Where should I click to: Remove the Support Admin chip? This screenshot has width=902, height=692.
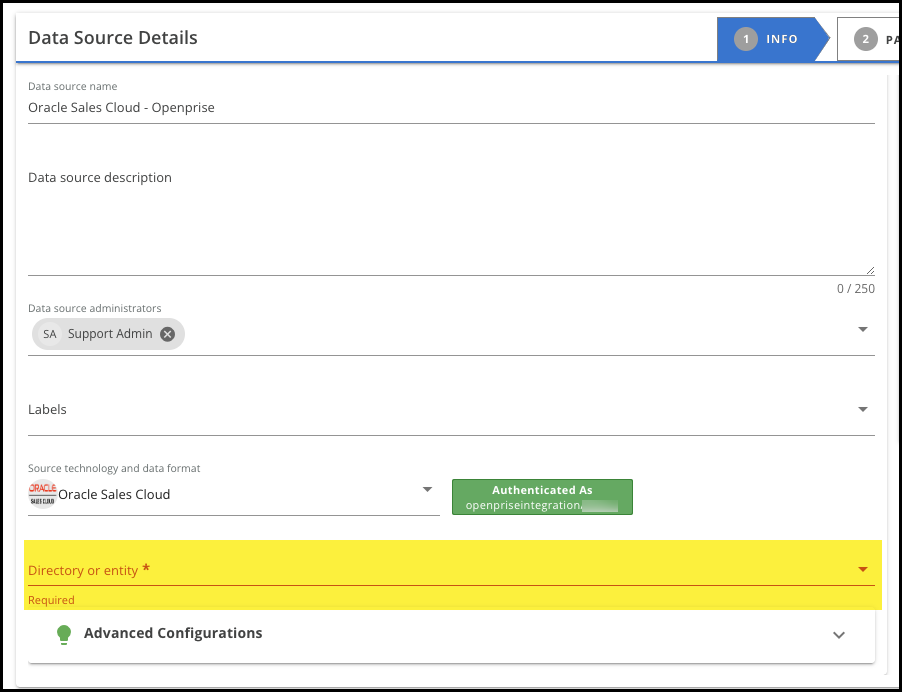pos(168,334)
